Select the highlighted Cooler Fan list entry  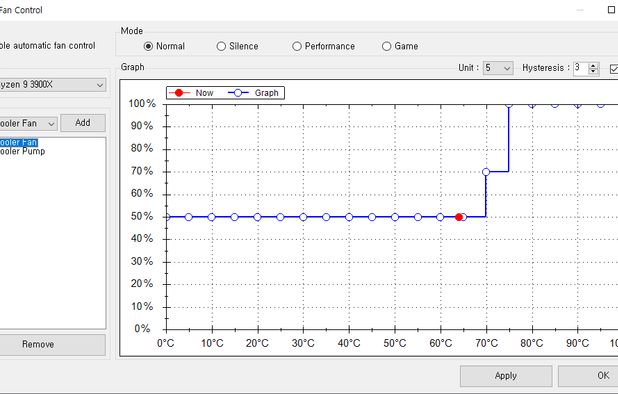tap(19, 142)
